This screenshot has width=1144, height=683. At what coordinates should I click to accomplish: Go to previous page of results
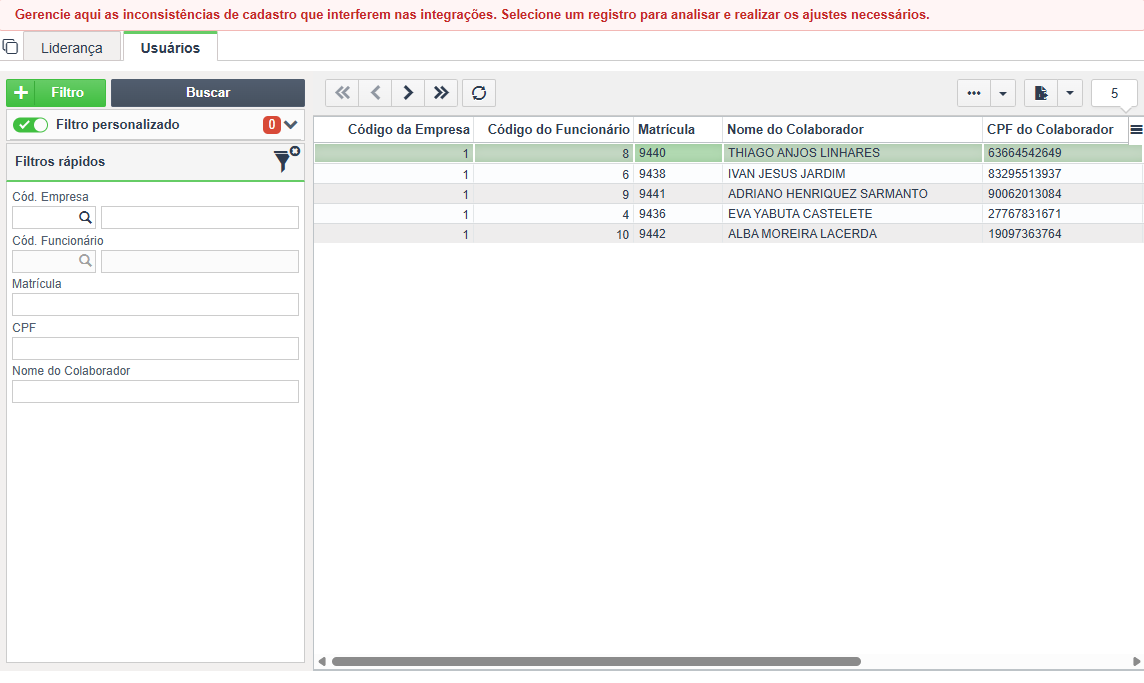coord(375,93)
